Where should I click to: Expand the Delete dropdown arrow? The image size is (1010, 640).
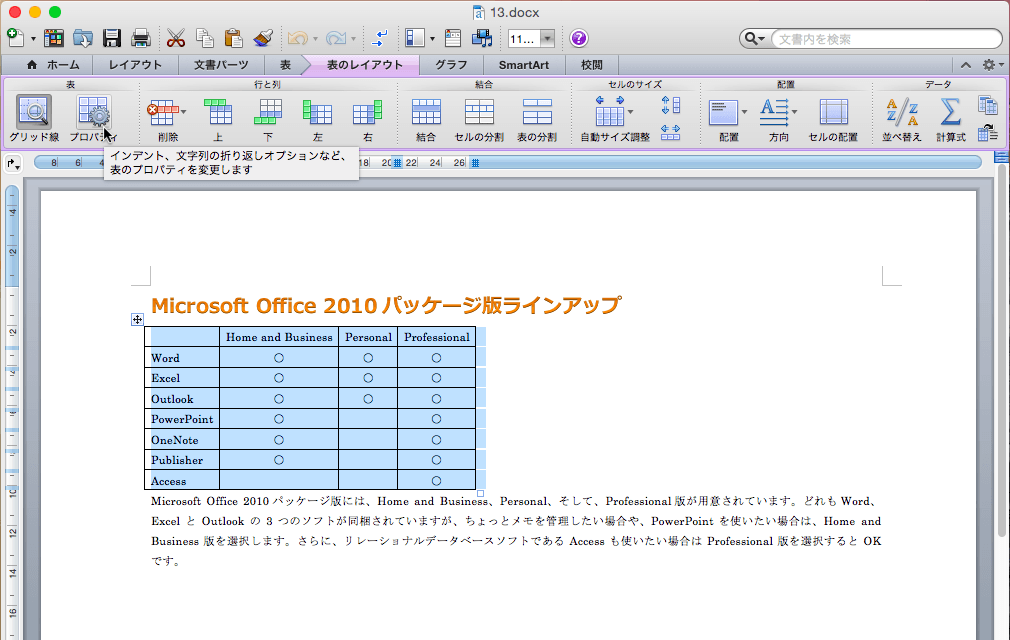click(184, 112)
